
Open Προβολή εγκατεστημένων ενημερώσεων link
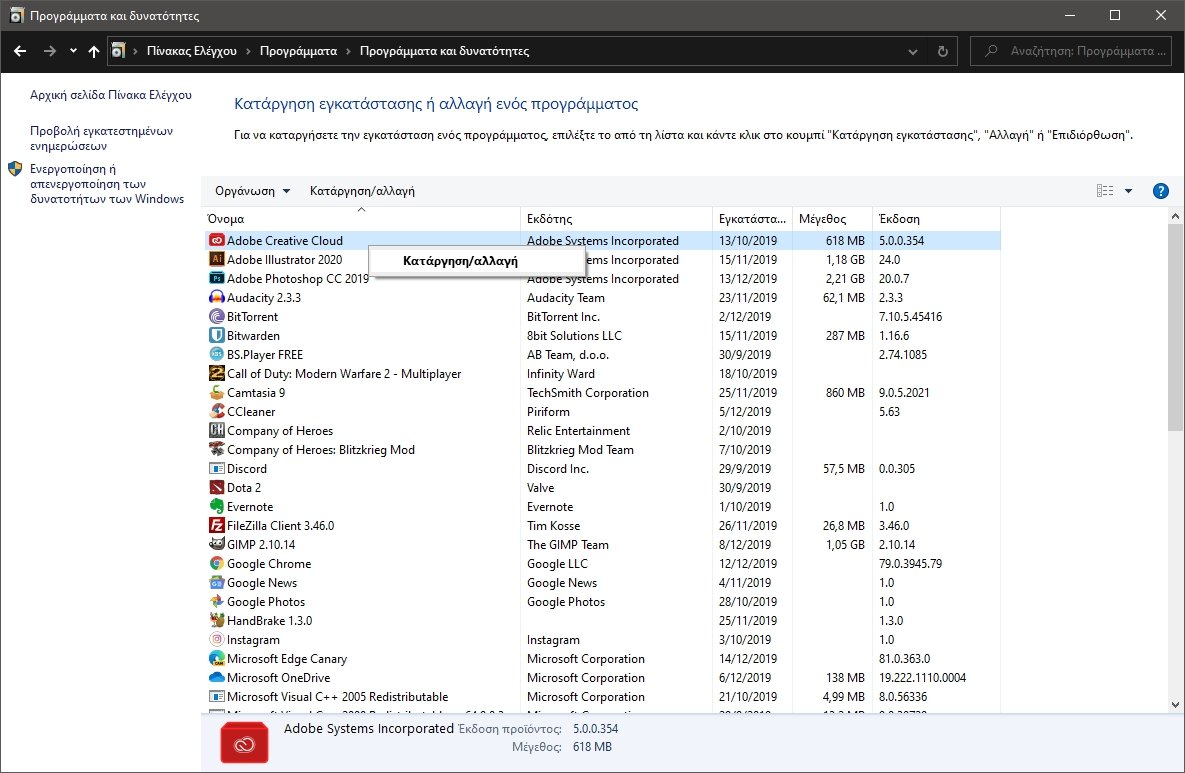click(102, 138)
